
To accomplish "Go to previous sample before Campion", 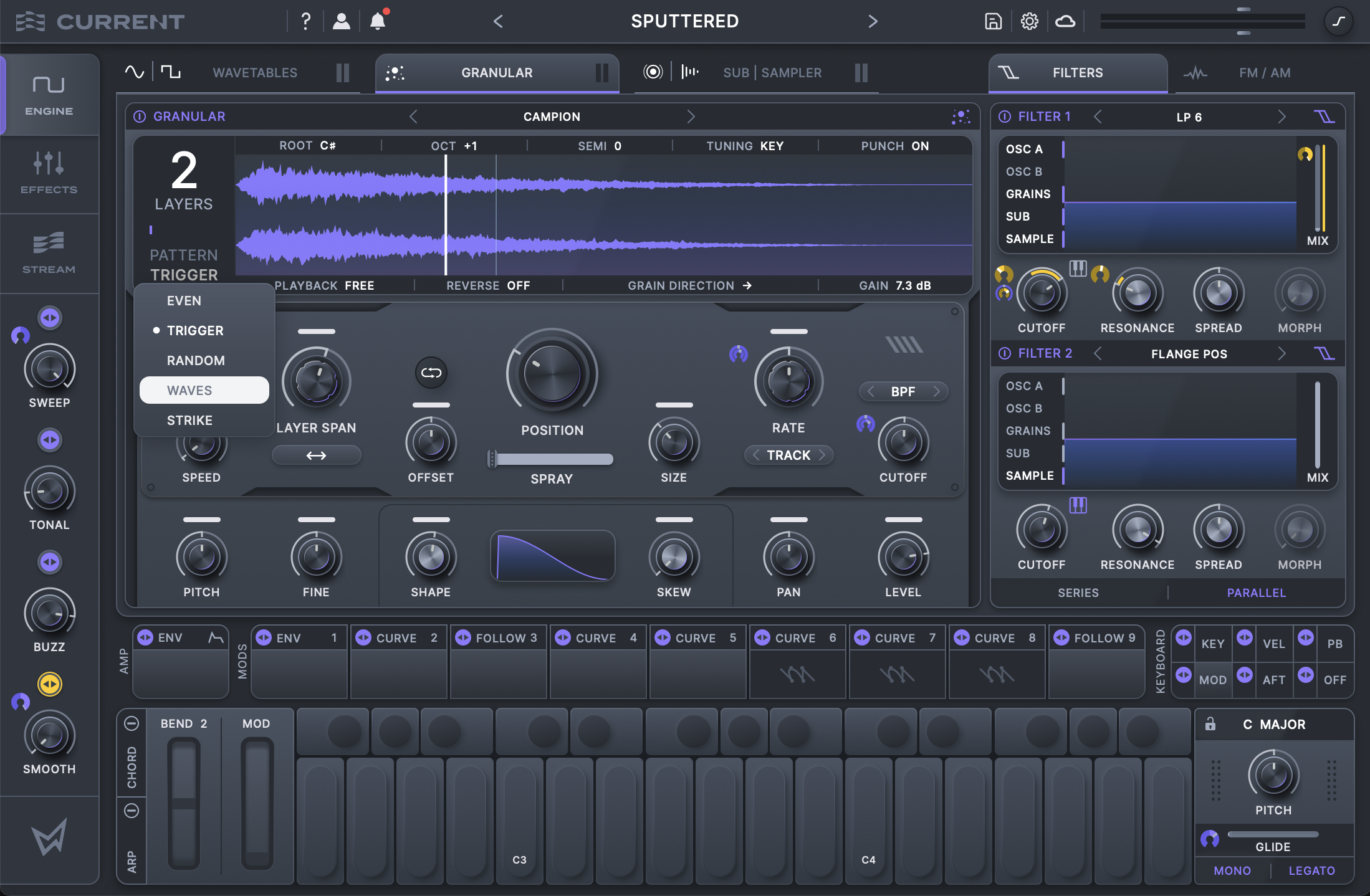I will (x=413, y=117).
